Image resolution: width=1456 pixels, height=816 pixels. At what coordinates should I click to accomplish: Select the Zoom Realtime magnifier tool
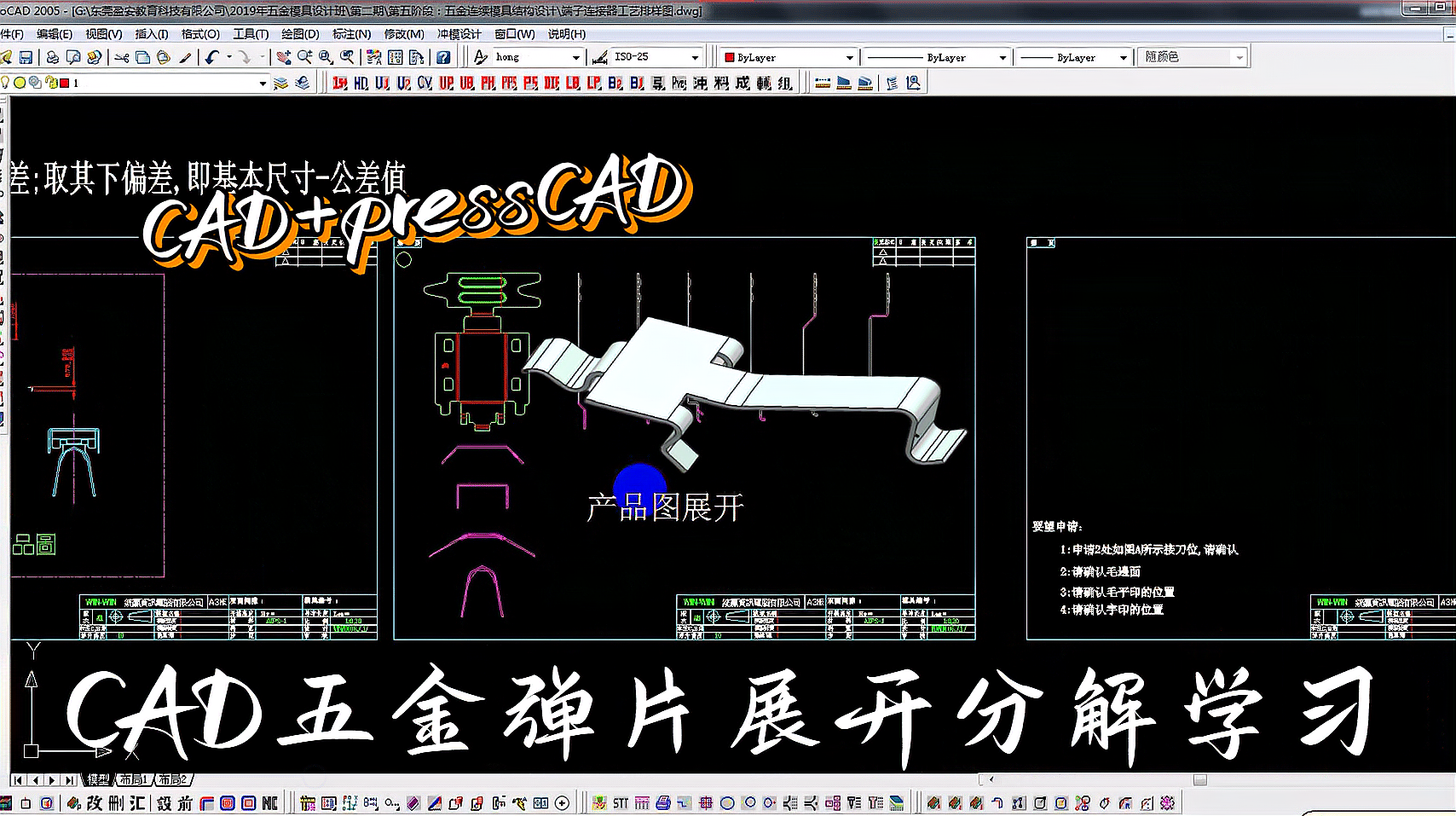[304, 57]
